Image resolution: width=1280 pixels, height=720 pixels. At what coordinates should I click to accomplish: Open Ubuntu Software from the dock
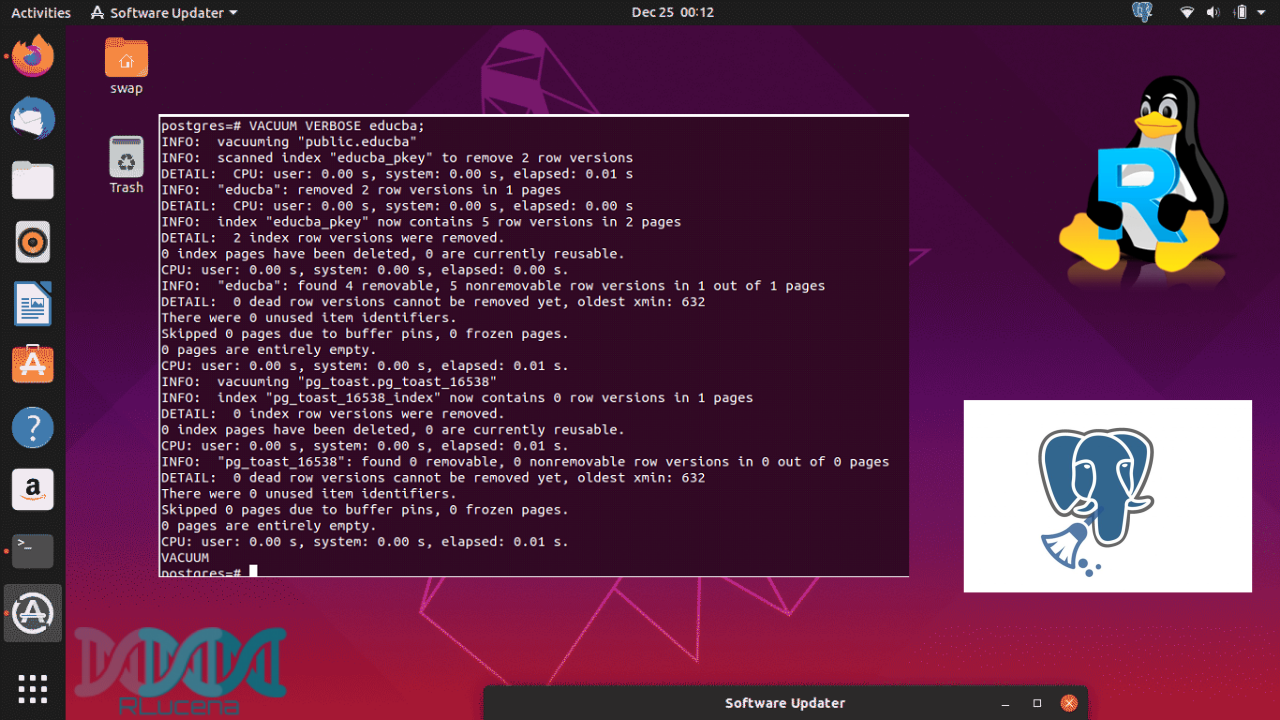click(x=33, y=365)
